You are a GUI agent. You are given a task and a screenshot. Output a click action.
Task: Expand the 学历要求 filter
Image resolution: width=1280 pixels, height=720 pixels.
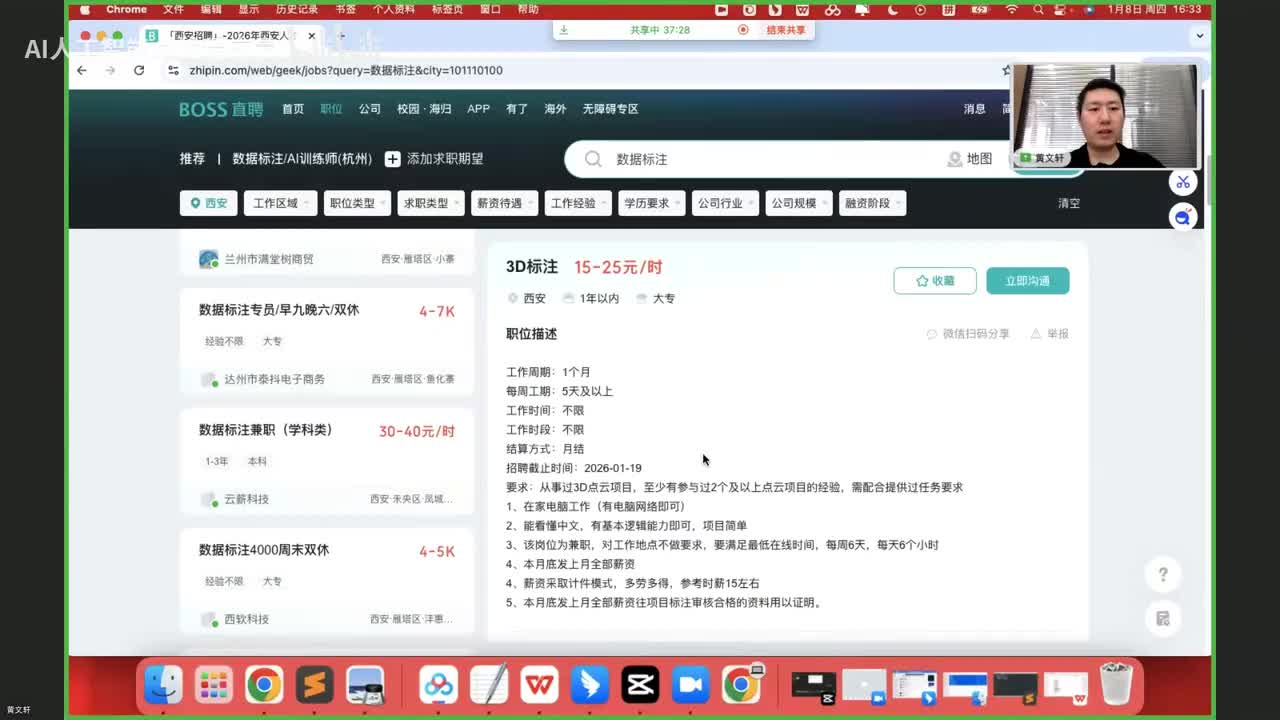point(651,203)
